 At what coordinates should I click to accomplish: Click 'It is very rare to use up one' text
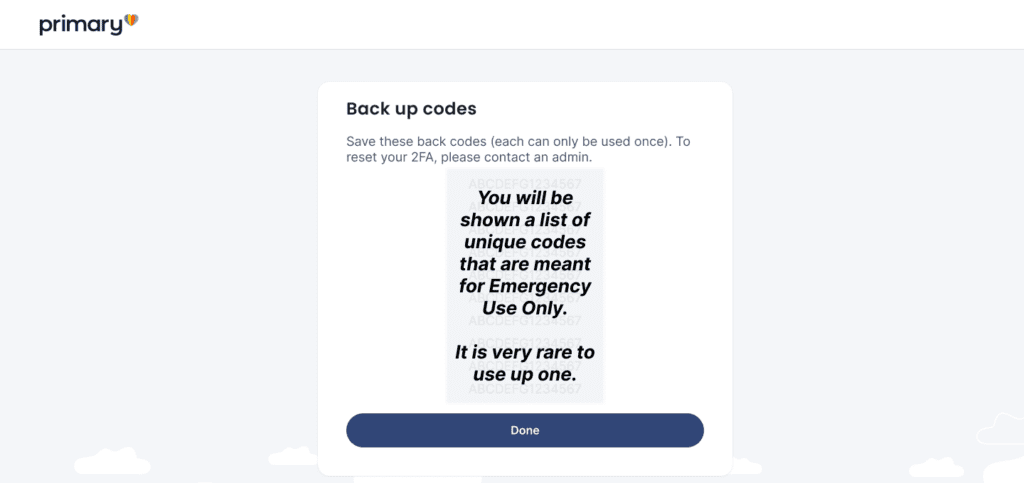click(x=525, y=364)
